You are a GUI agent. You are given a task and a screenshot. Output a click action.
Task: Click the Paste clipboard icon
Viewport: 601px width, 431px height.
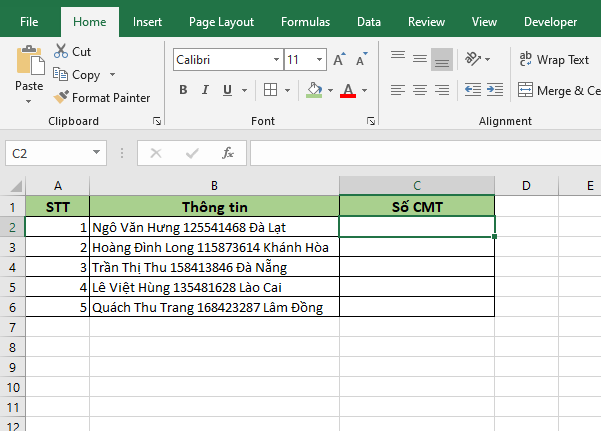click(x=29, y=60)
